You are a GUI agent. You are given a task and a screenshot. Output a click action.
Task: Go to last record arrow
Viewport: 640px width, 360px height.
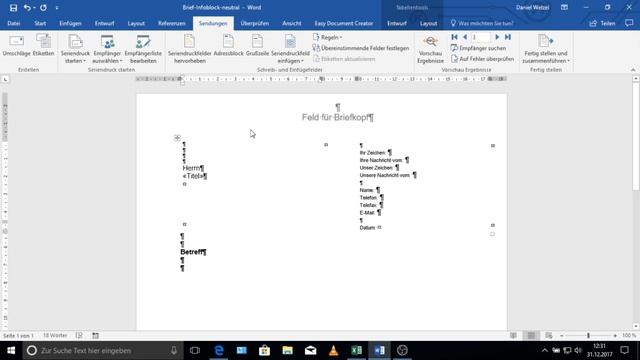pos(507,37)
